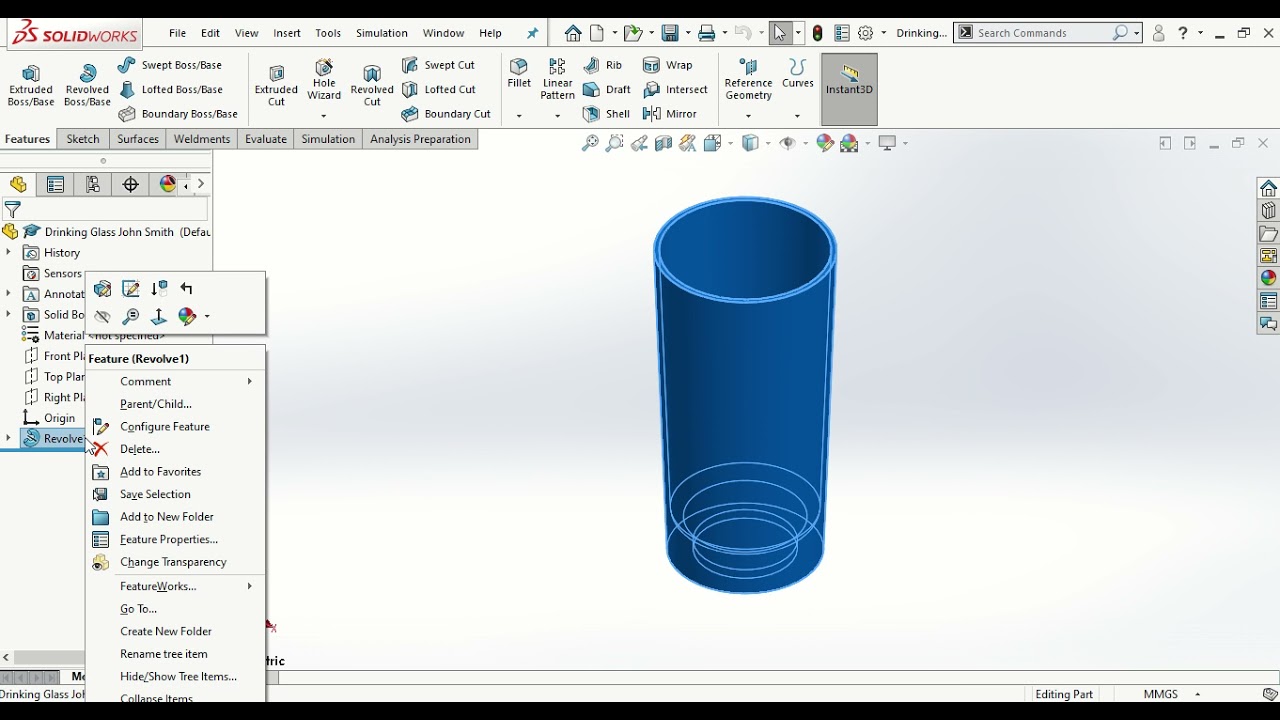
Task: Select the Draft tool
Action: (607, 90)
